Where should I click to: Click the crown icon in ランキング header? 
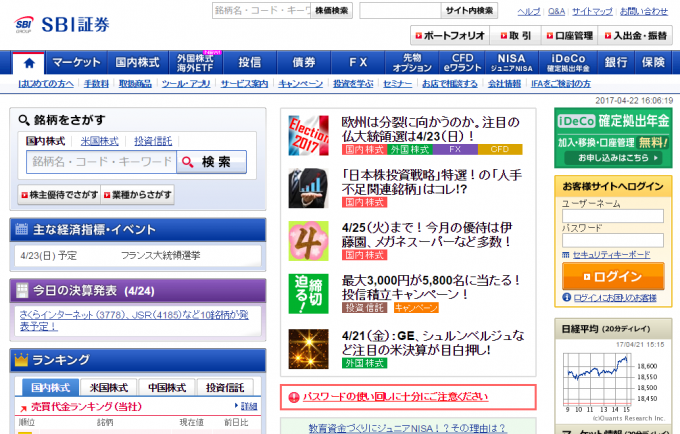pyautogui.click(x=21, y=360)
